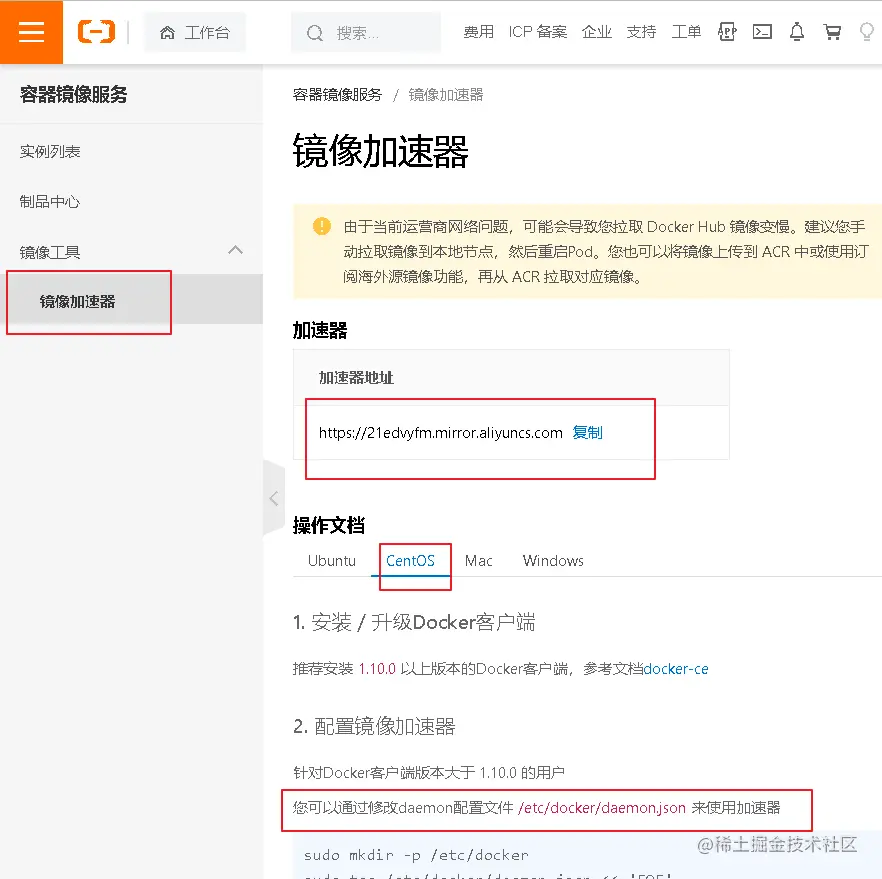Open the 支持 menu
The height and width of the screenshot is (879, 882).
point(641,32)
